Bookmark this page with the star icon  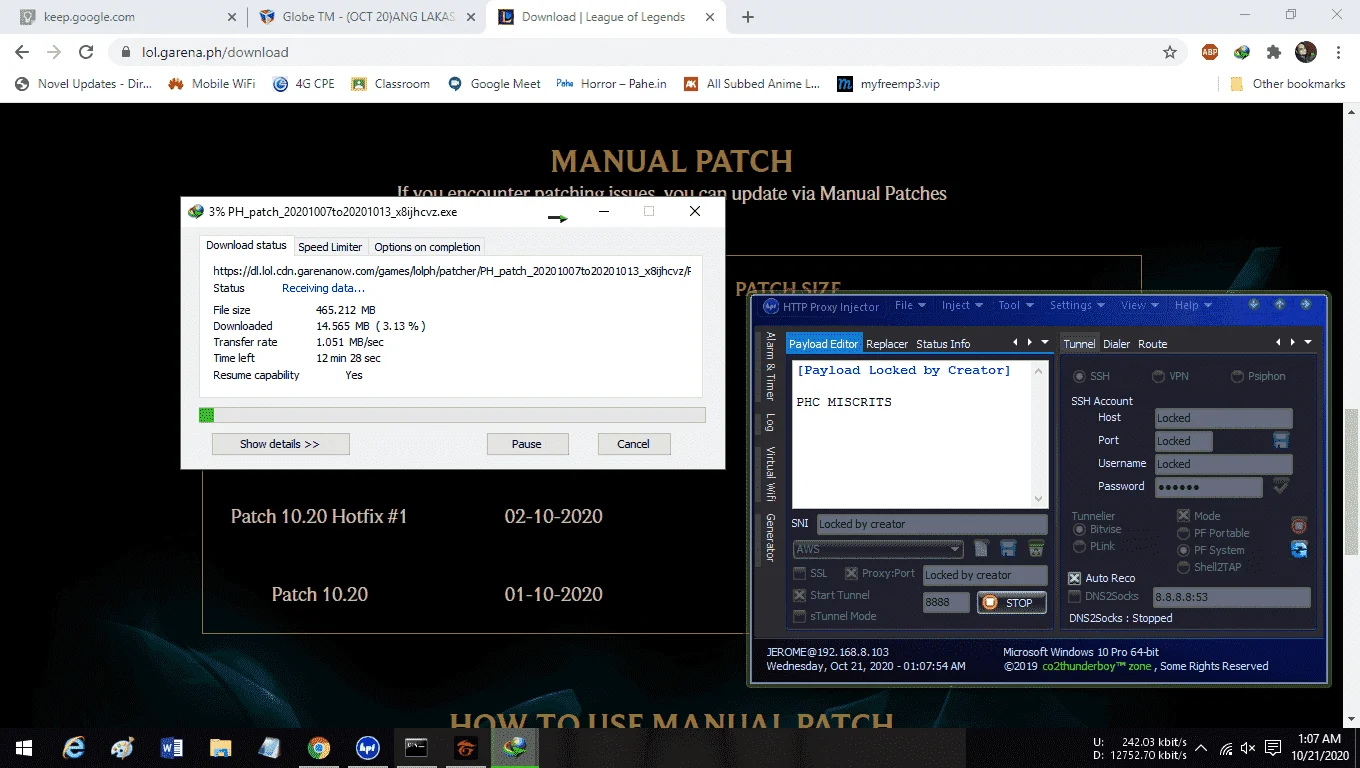tap(1169, 52)
